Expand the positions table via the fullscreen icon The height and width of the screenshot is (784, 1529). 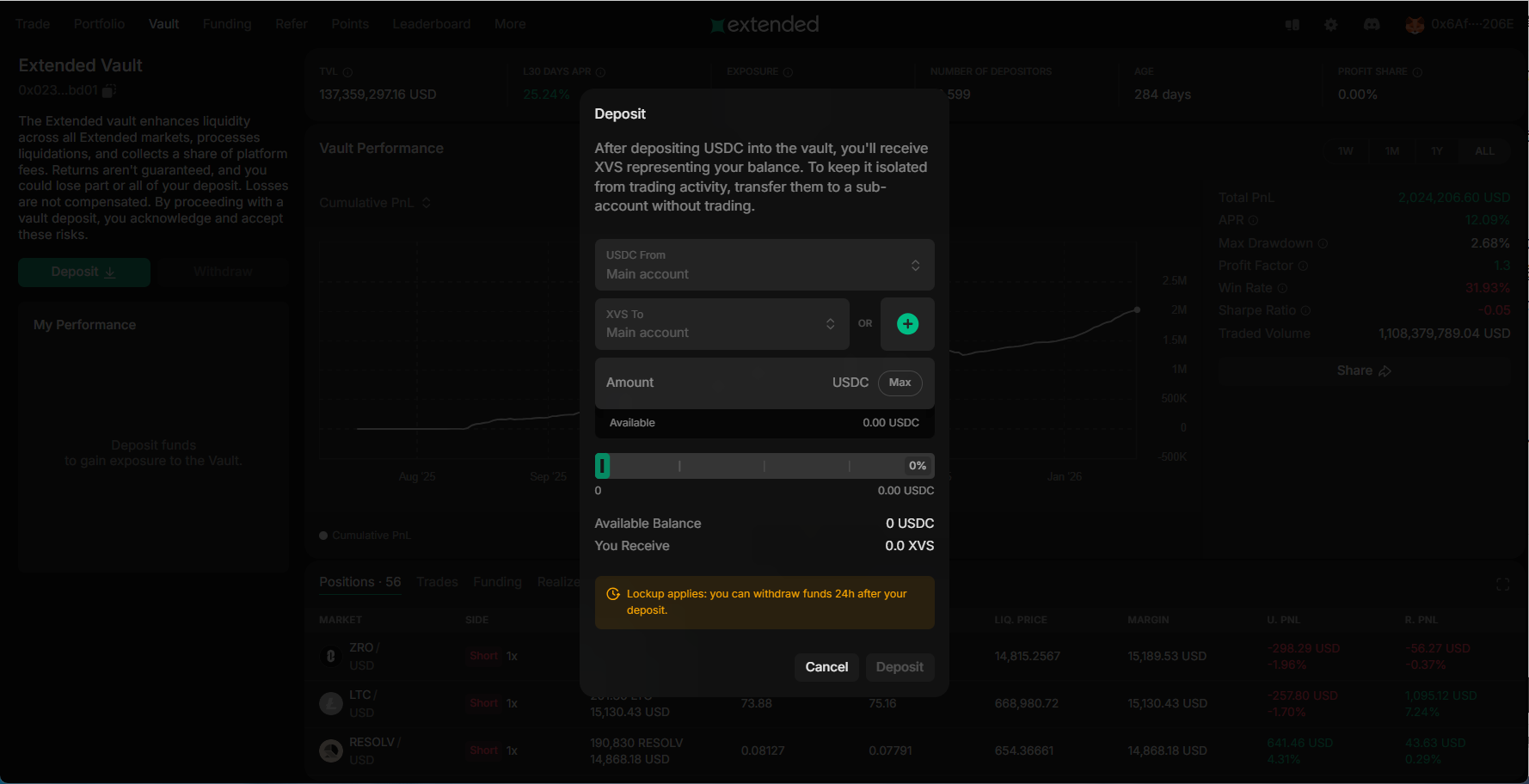(1503, 585)
